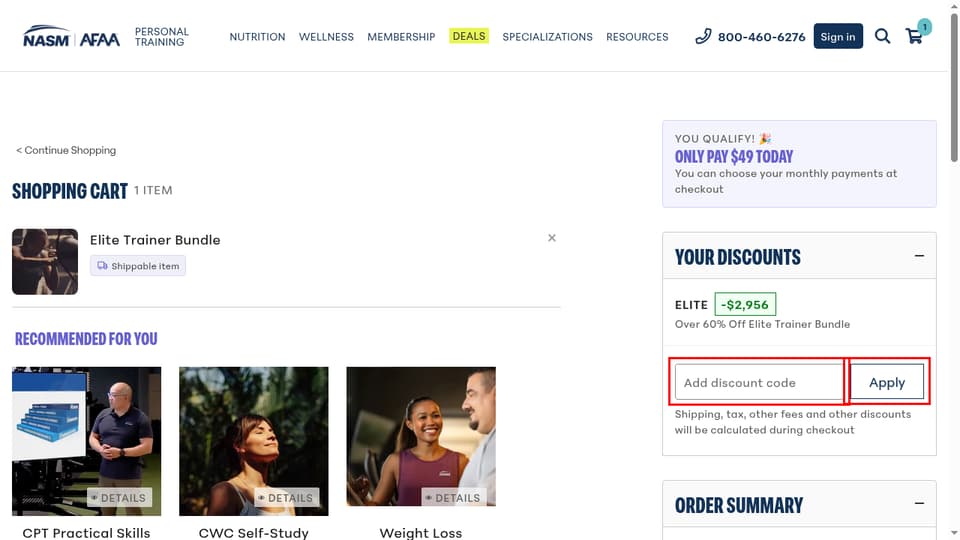The height and width of the screenshot is (540, 960).
Task: Click Over 60% Off Elite Trainer Bundle text
Action: pyautogui.click(x=762, y=324)
